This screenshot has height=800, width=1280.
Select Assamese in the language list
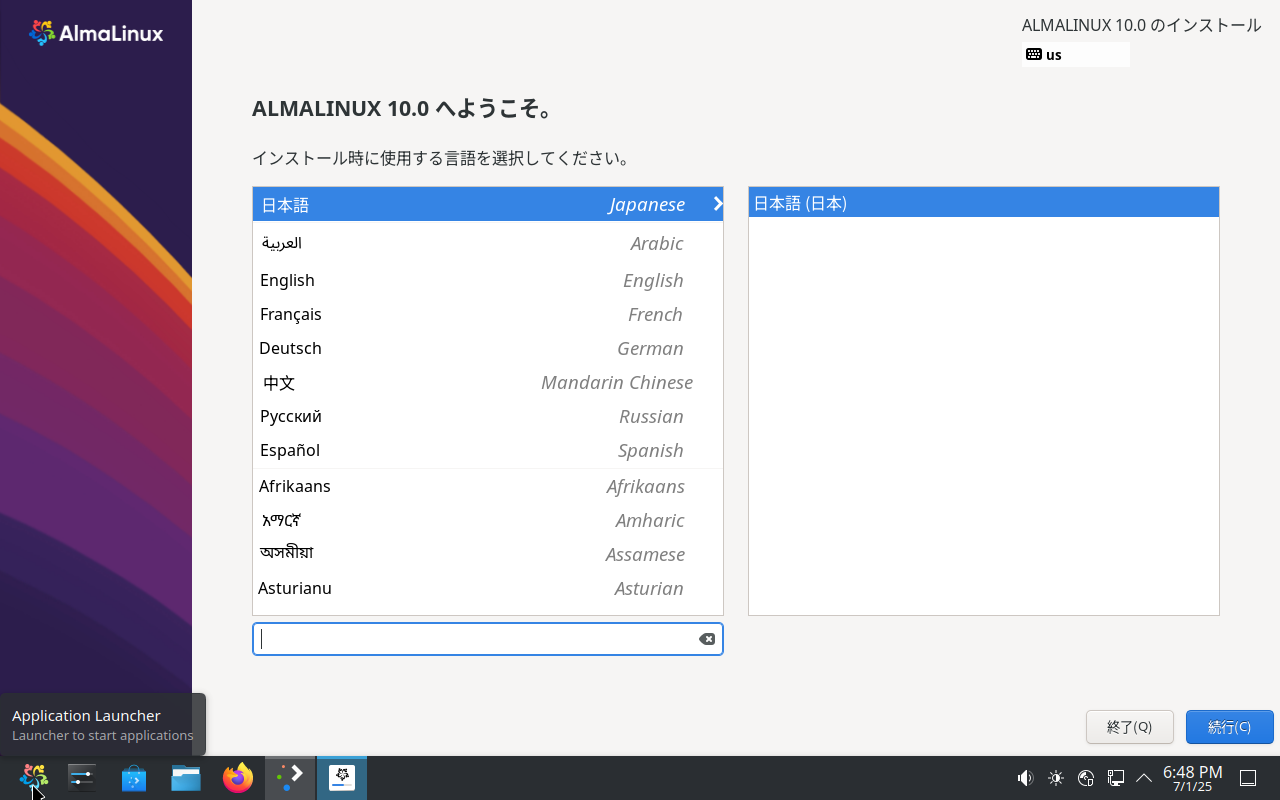[x=488, y=554]
